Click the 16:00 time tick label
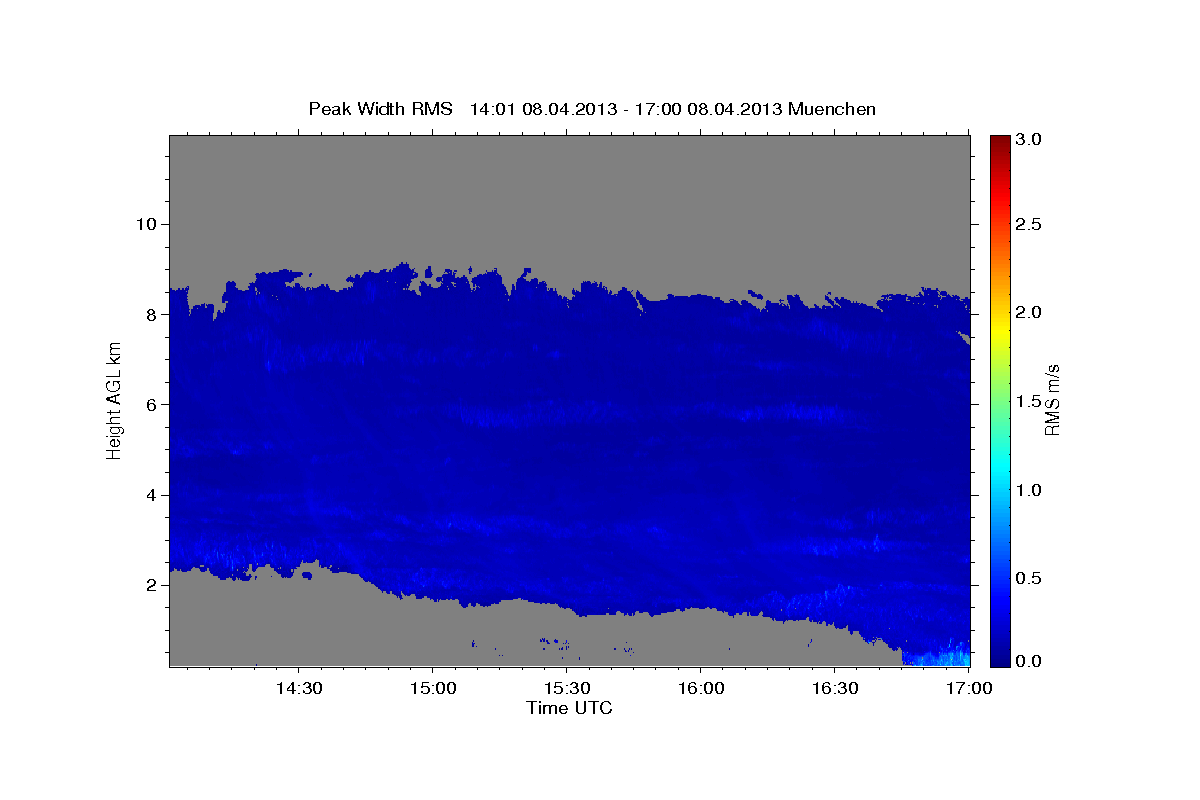This screenshot has width=1200, height=800. [x=701, y=688]
